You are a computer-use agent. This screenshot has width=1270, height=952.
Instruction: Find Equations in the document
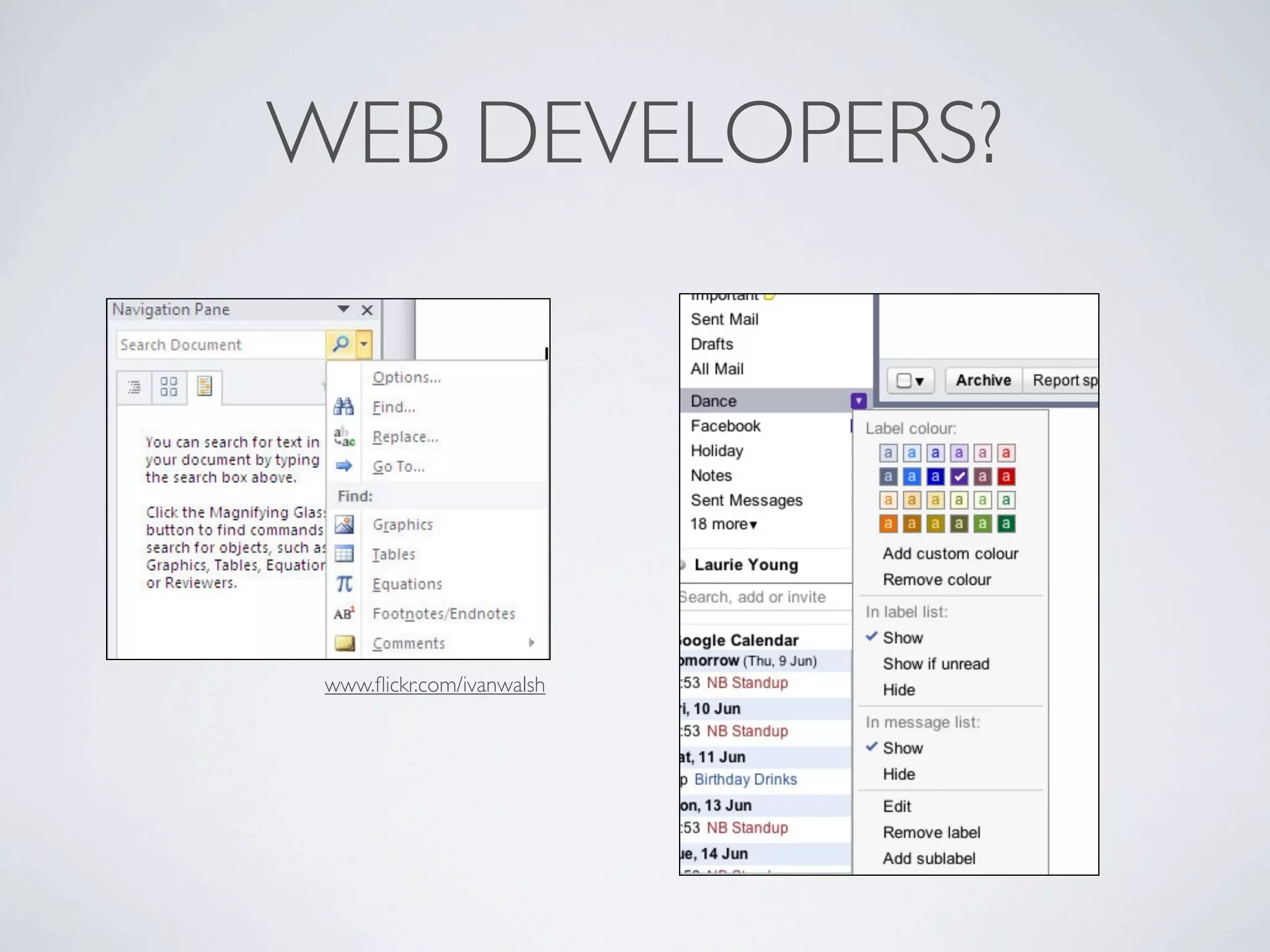click(407, 584)
